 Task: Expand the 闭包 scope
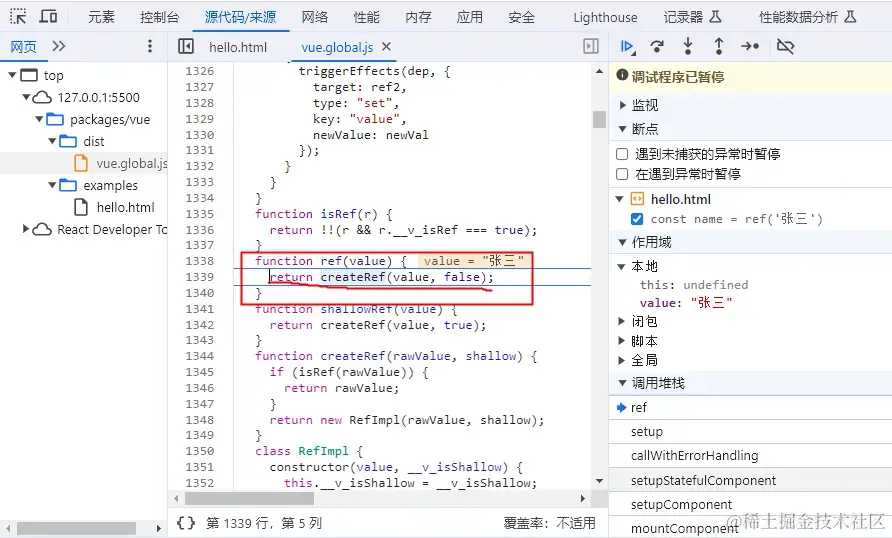coord(622,321)
